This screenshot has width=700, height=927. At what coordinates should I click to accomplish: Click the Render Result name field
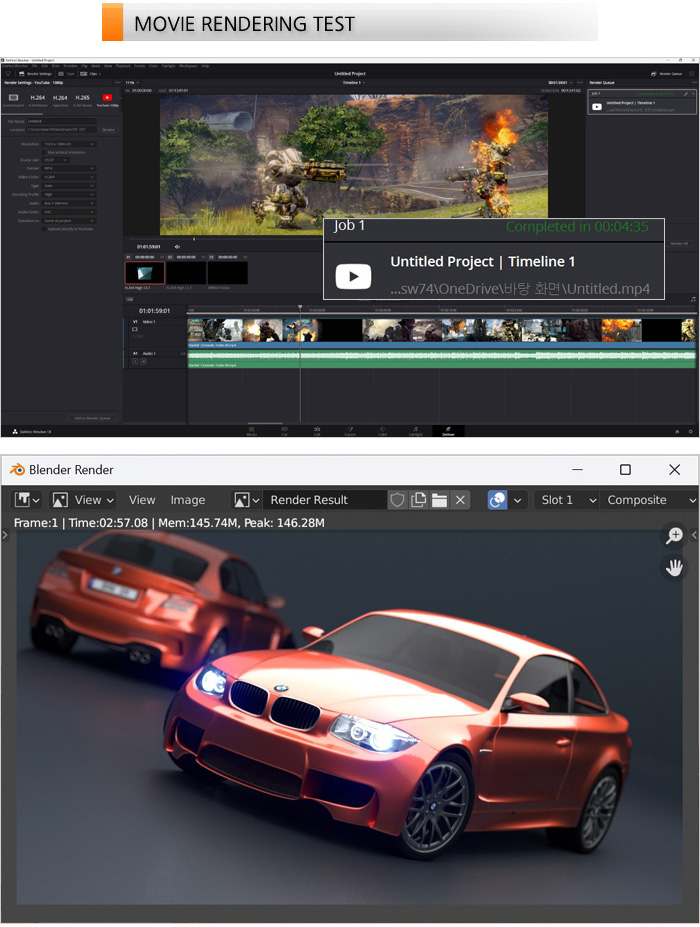pyautogui.click(x=324, y=500)
